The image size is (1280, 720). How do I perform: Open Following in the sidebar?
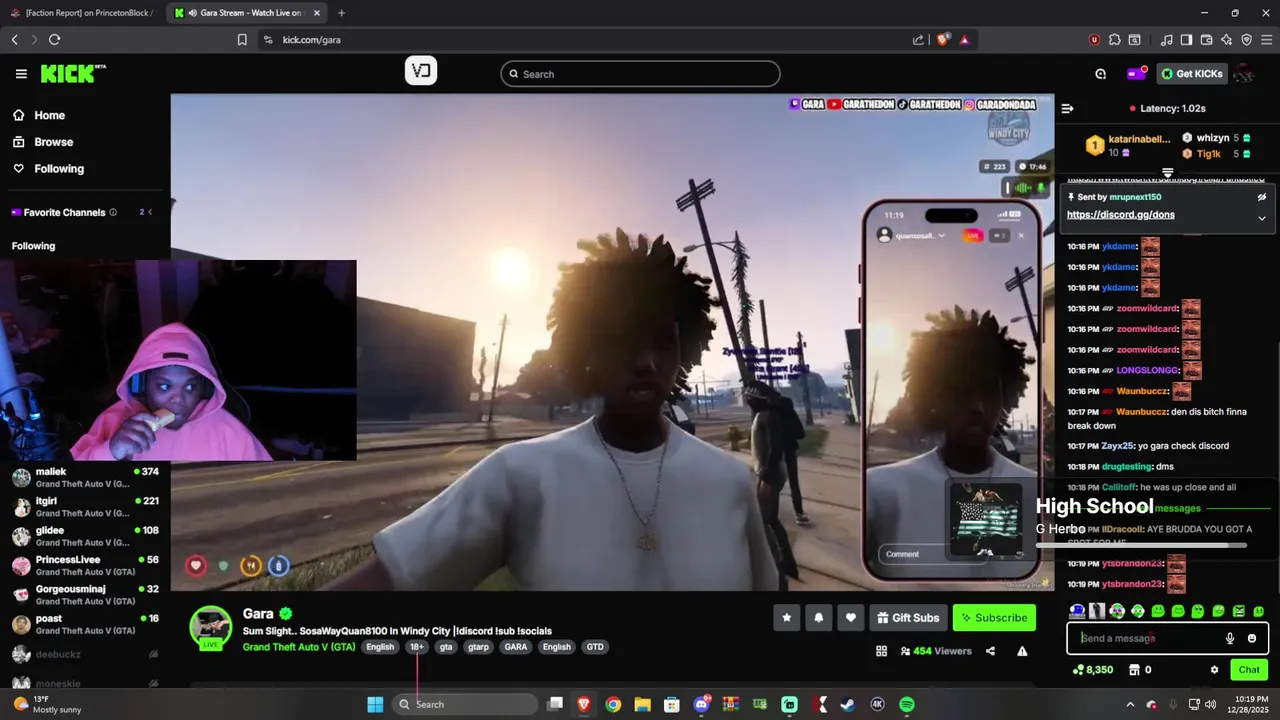point(48,169)
